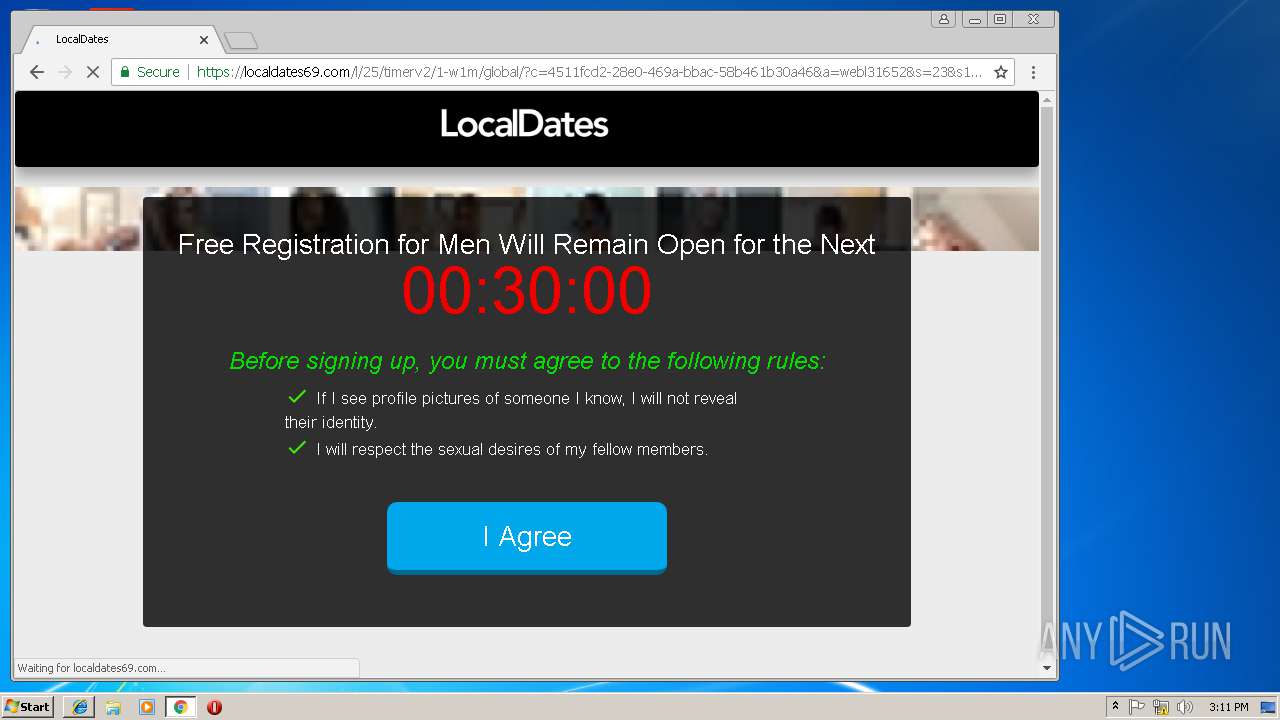Image resolution: width=1280 pixels, height=720 pixels.
Task: Click the Chrome taskbar icon
Action: [180, 707]
